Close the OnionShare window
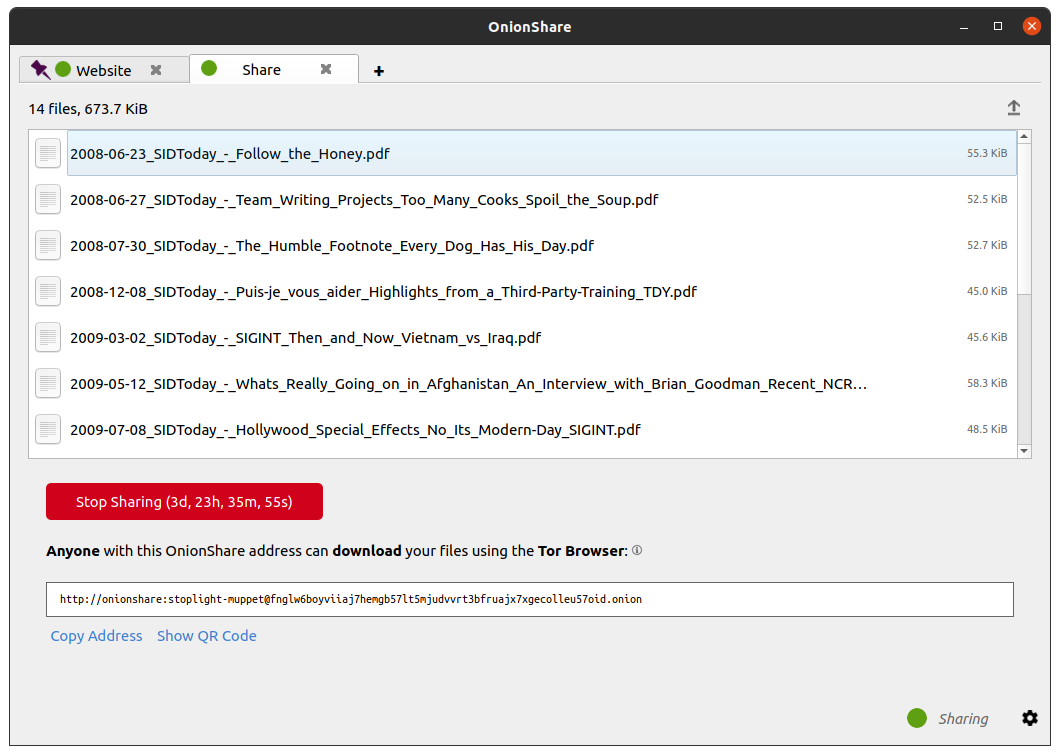 (x=1032, y=26)
